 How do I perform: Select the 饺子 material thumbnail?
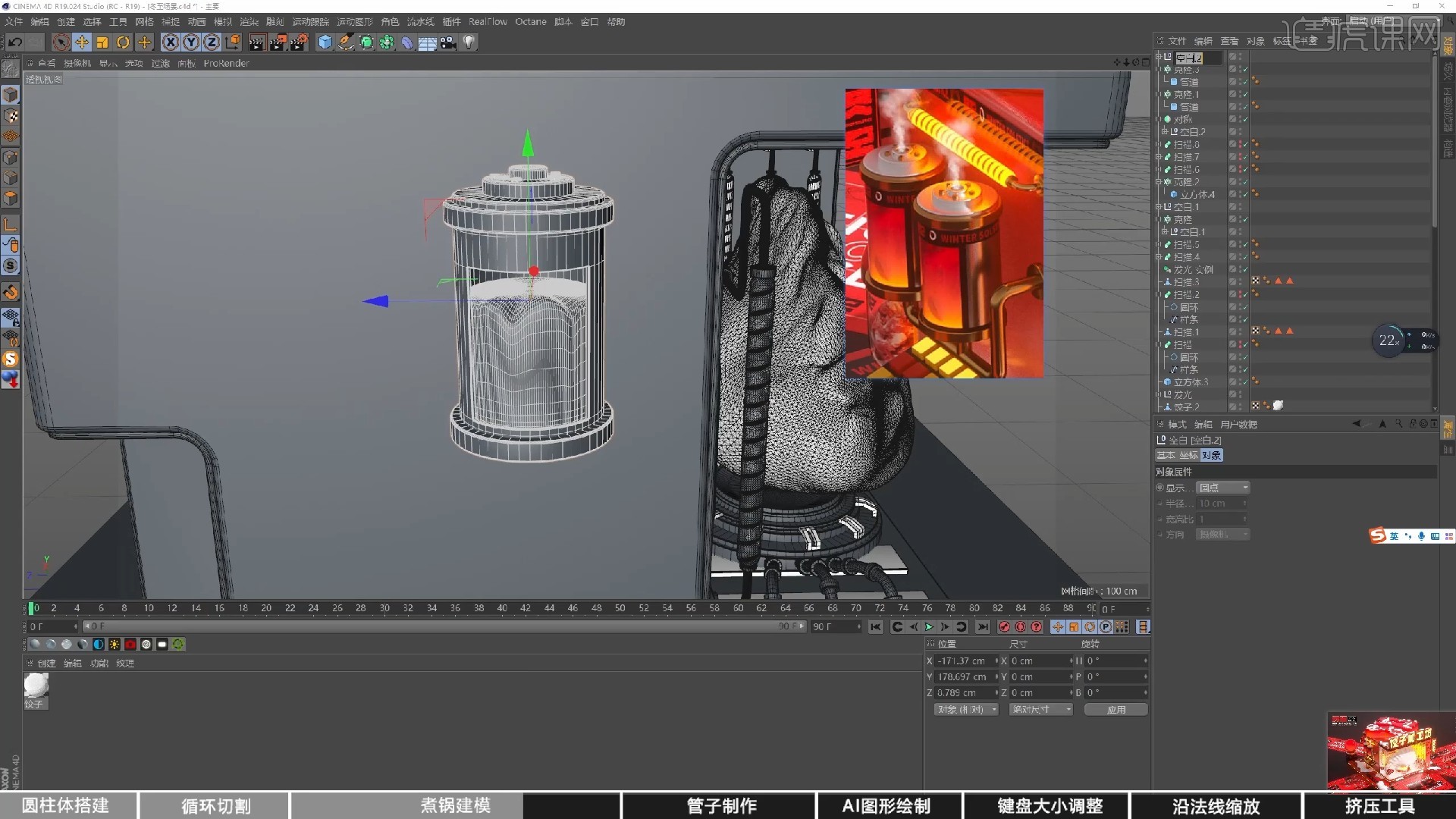click(x=36, y=686)
